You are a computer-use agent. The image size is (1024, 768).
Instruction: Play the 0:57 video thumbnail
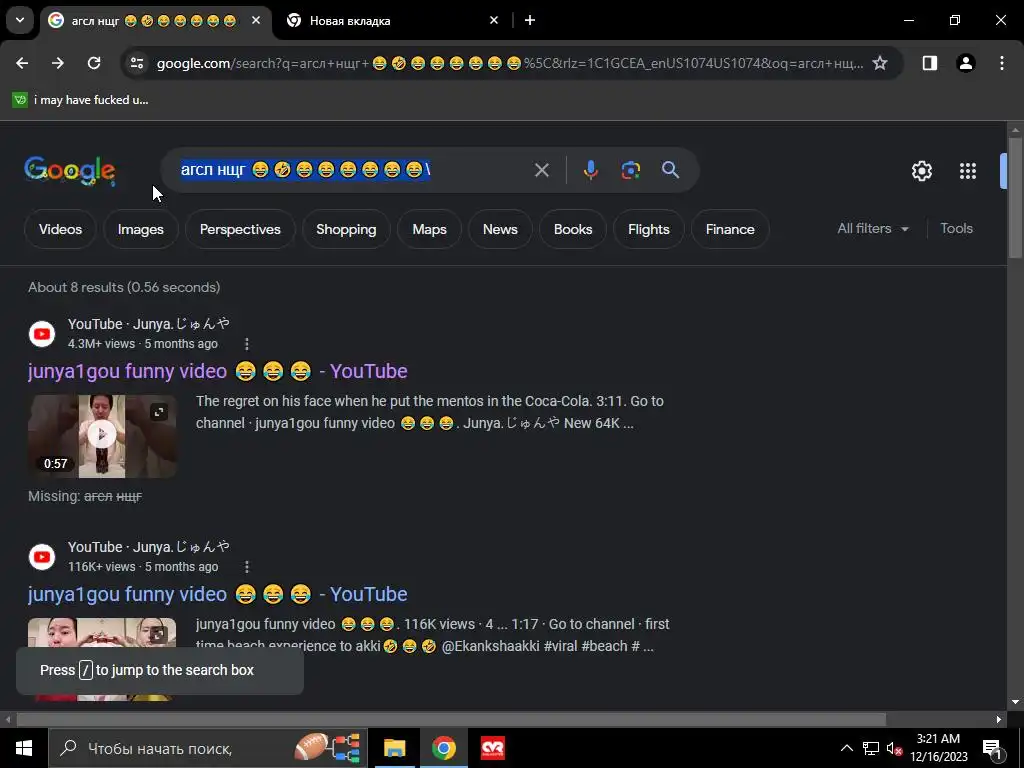tap(102, 436)
